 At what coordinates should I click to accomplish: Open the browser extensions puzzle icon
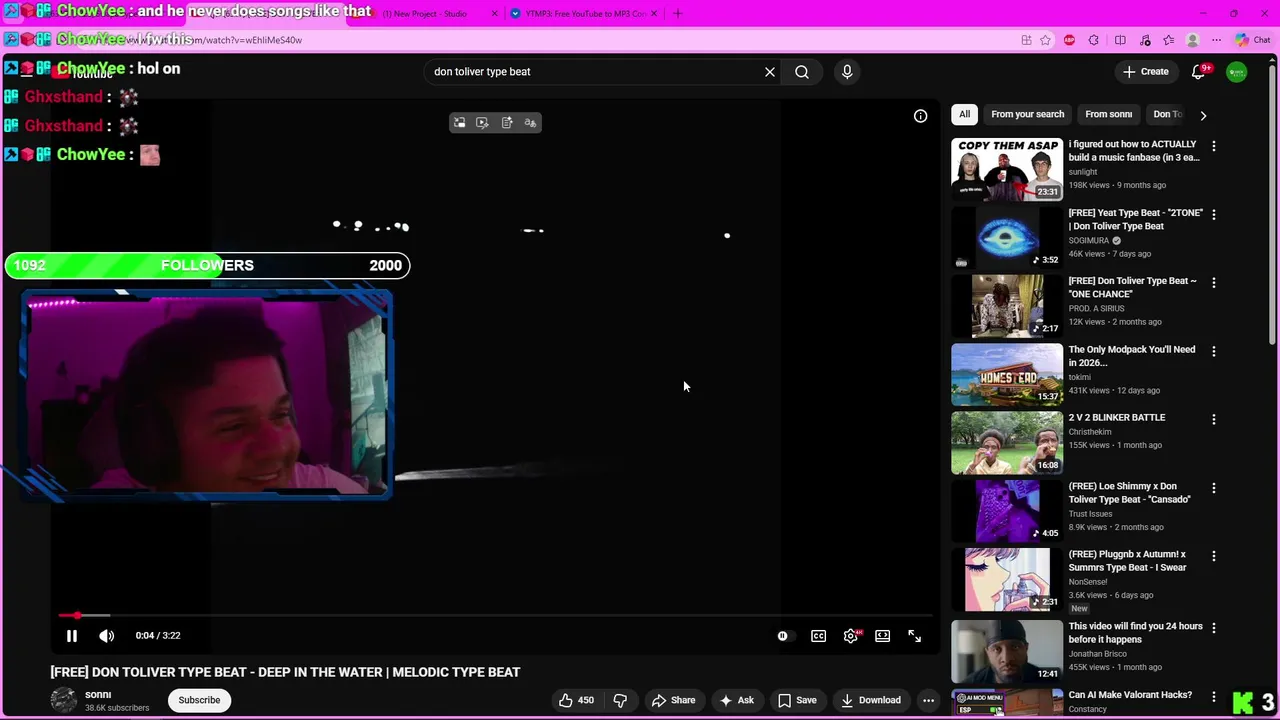(x=1094, y=40)
